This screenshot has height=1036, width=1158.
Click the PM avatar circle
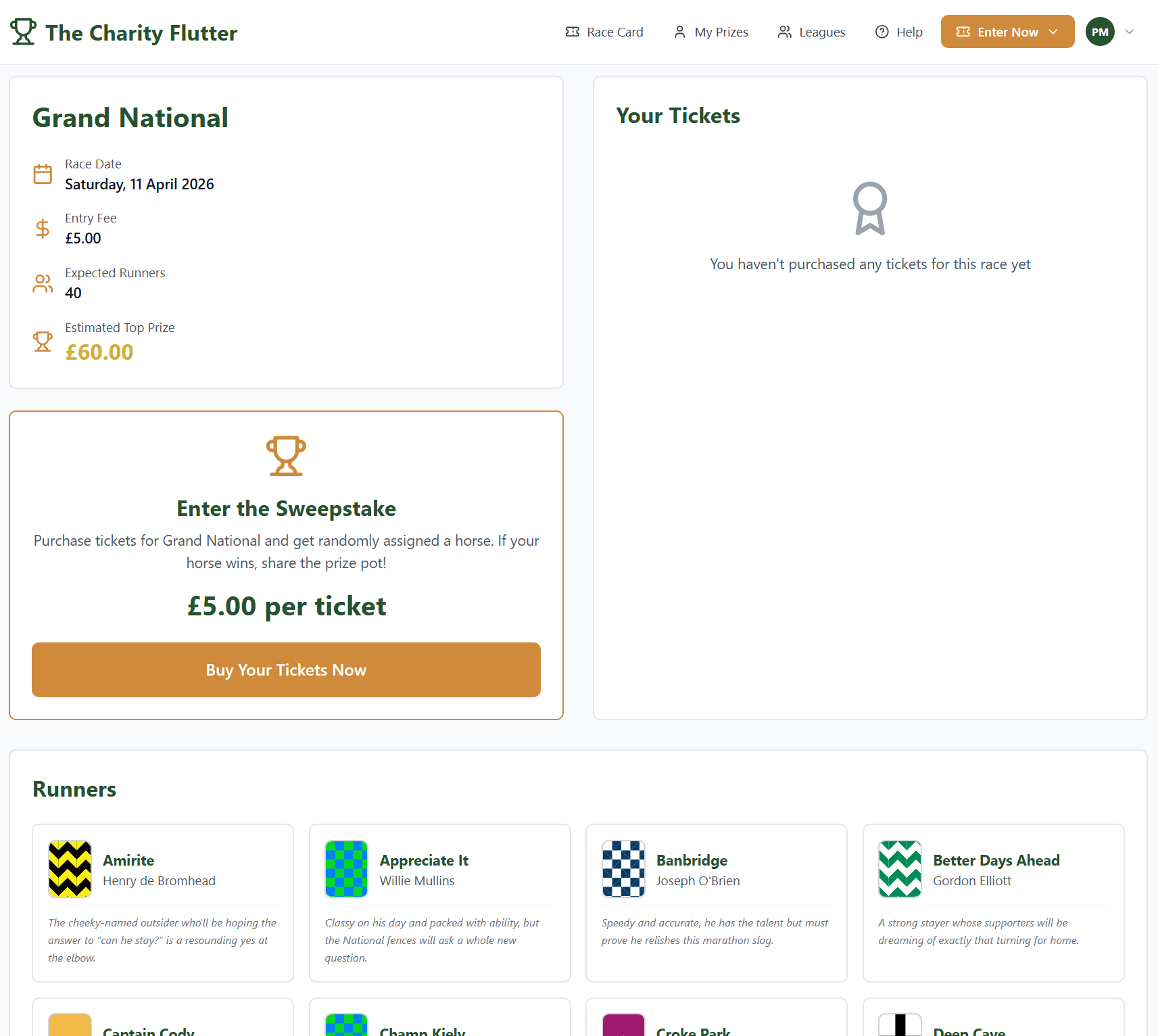[x=1100, y=31]
